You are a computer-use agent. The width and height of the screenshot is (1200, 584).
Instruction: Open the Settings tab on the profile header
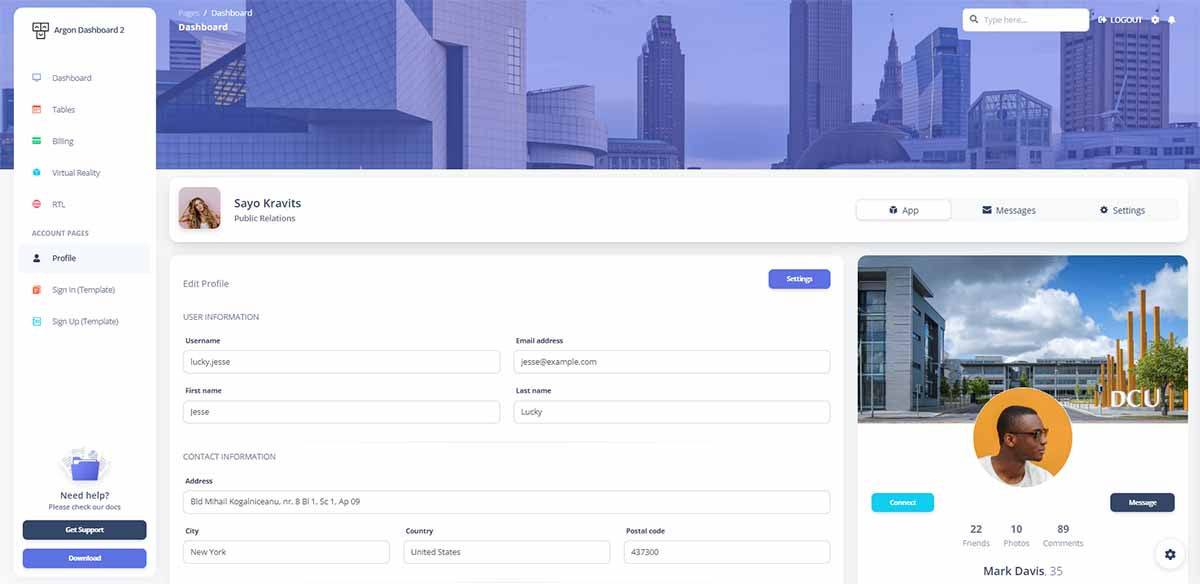(x=1123, y=210)
